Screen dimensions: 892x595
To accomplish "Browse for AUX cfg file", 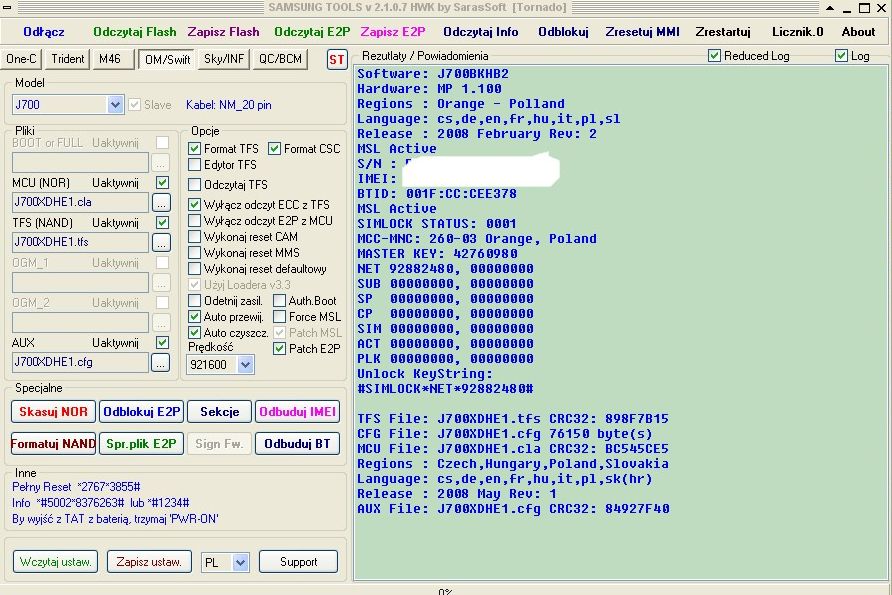I will click(160, 362).
